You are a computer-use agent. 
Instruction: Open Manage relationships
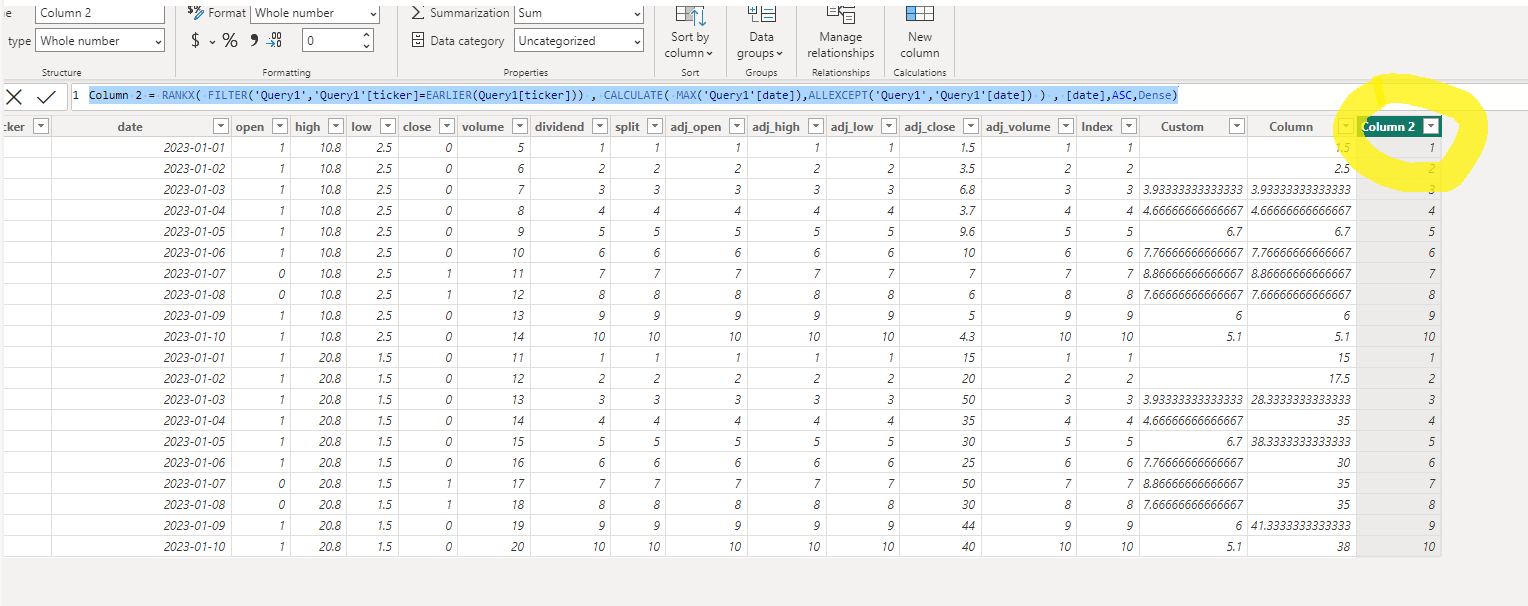point(841,32)
